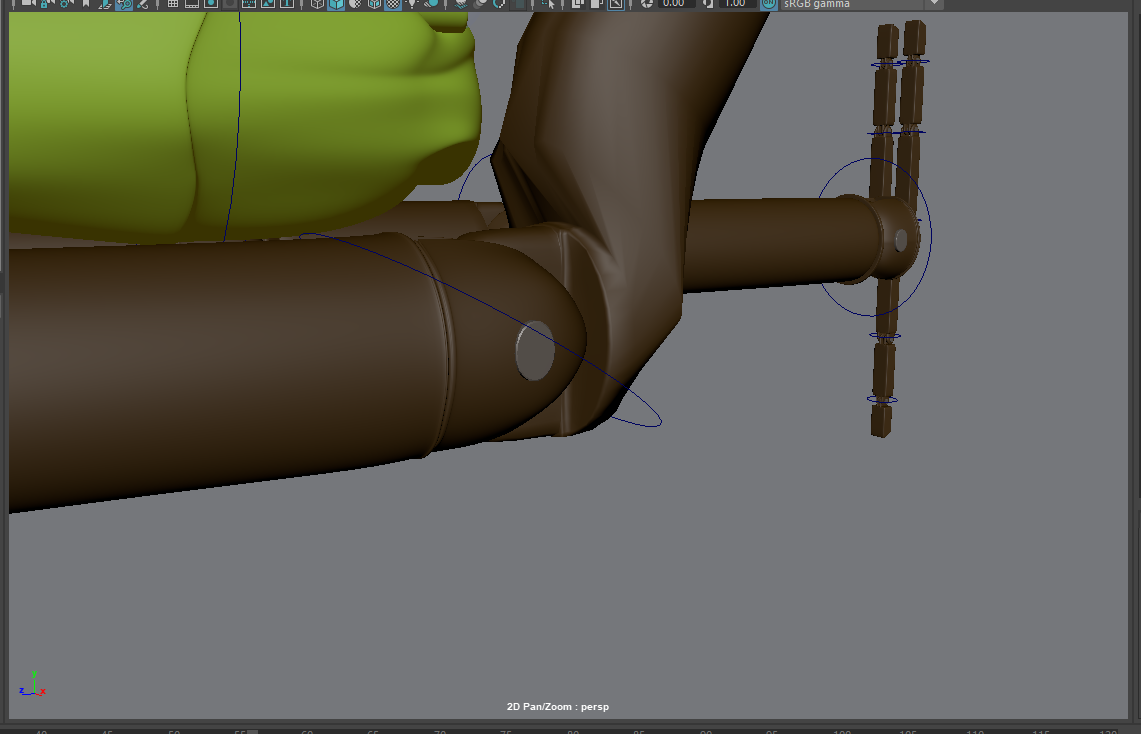
Task: Toggle the field chart icon
Action: (249, 4)
